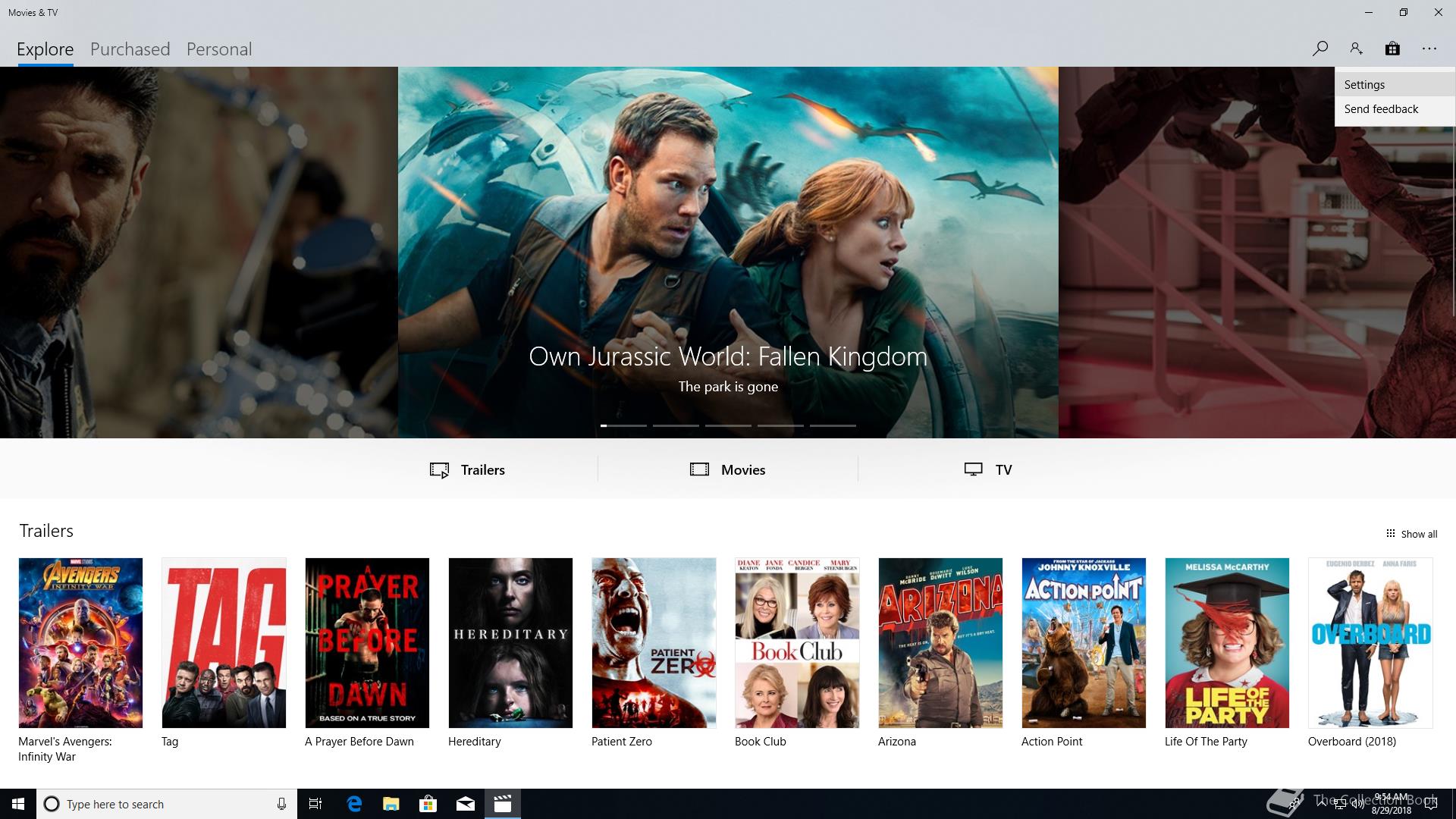
Task: Open the account sign-in icon
Action: pyautogui.click(x=1356, y=49)
